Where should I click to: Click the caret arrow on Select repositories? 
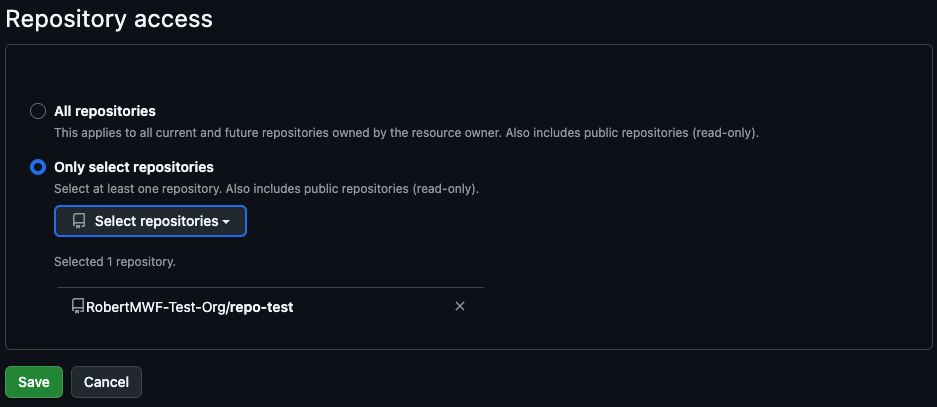pos(227,222)
